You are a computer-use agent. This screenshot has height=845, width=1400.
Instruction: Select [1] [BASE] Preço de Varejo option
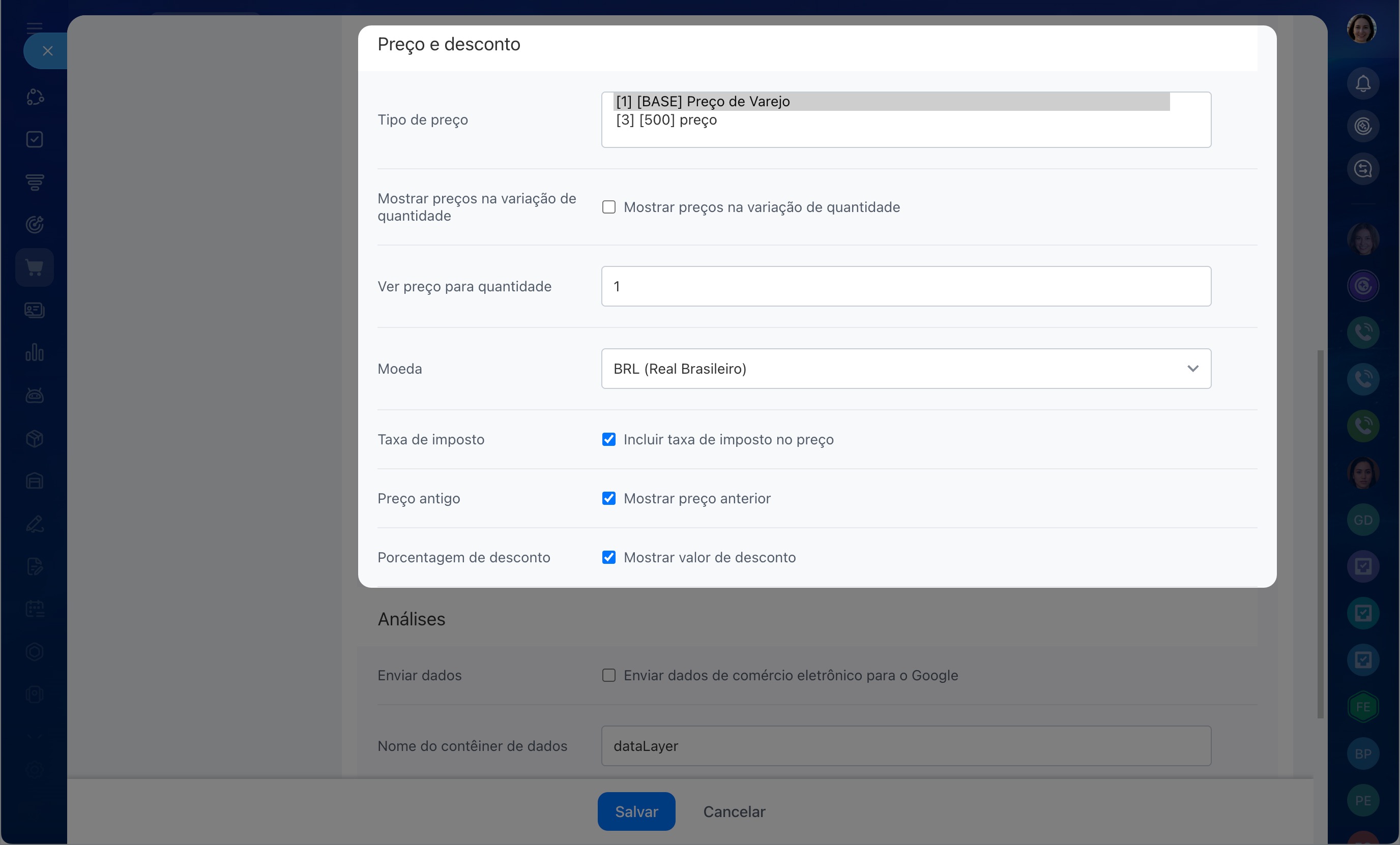coord(703,102)
